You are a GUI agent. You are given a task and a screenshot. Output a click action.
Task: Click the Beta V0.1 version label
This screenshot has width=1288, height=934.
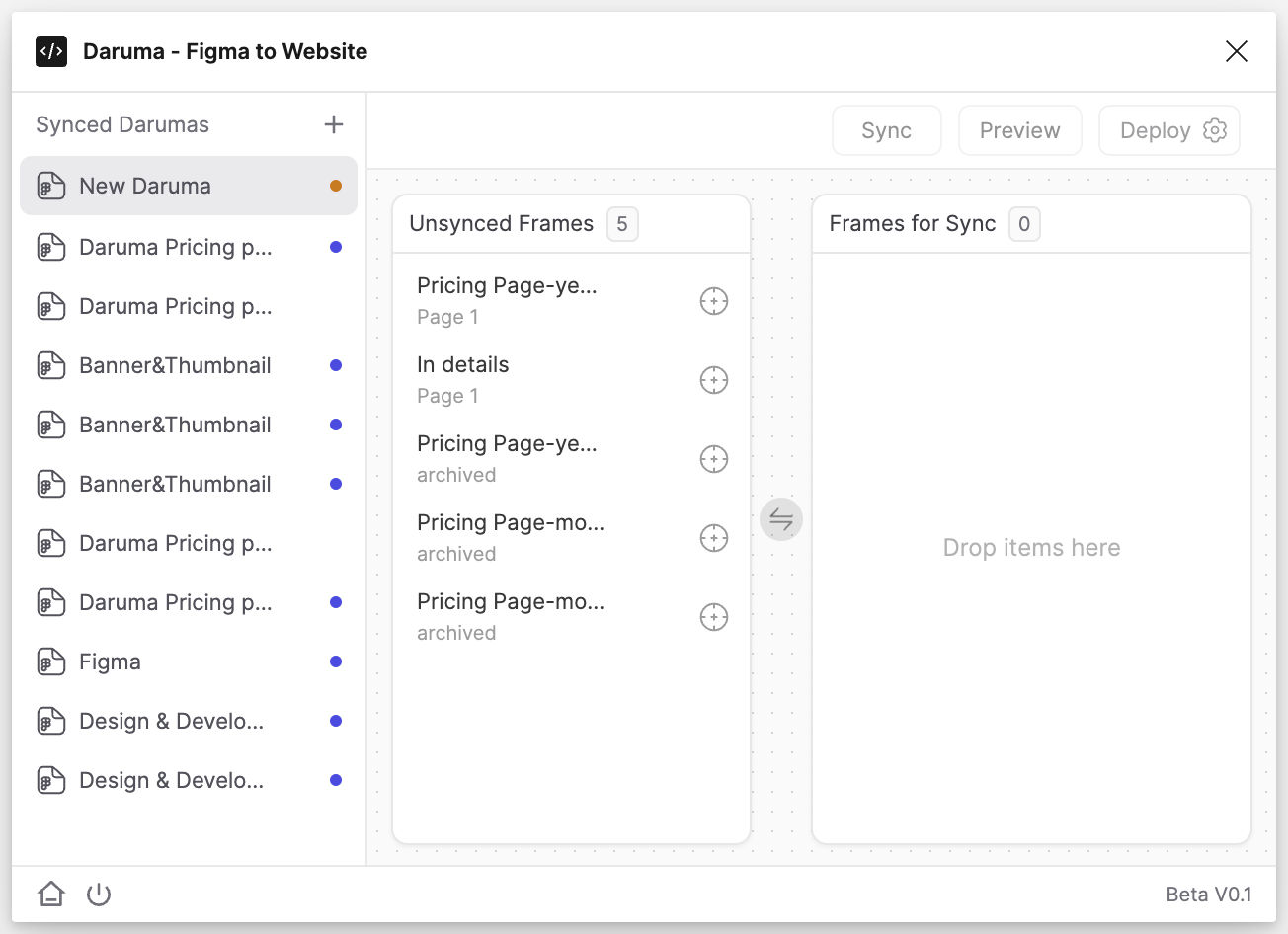coord(1209,895)
